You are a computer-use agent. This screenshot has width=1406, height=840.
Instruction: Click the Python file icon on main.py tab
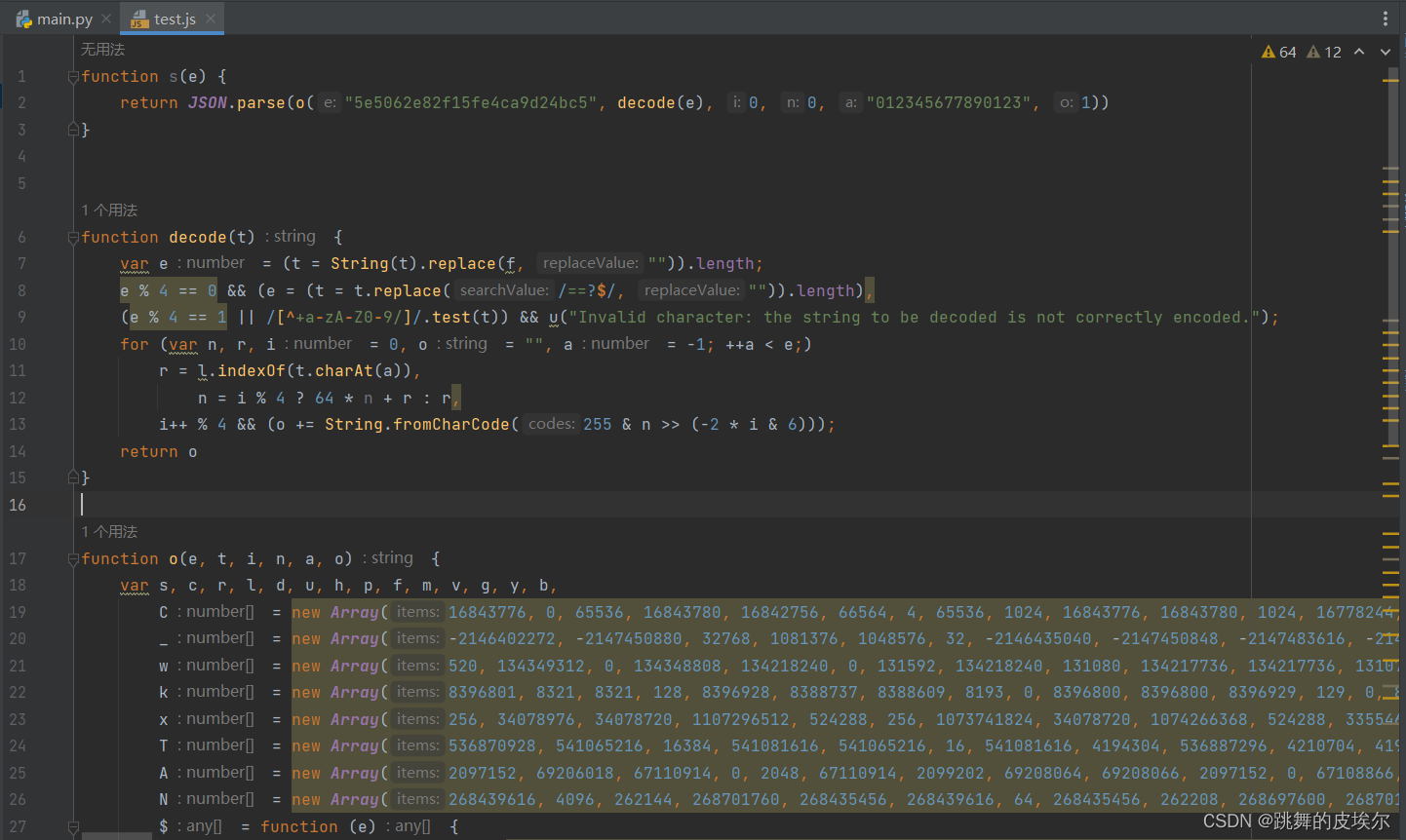pos(23,19)
